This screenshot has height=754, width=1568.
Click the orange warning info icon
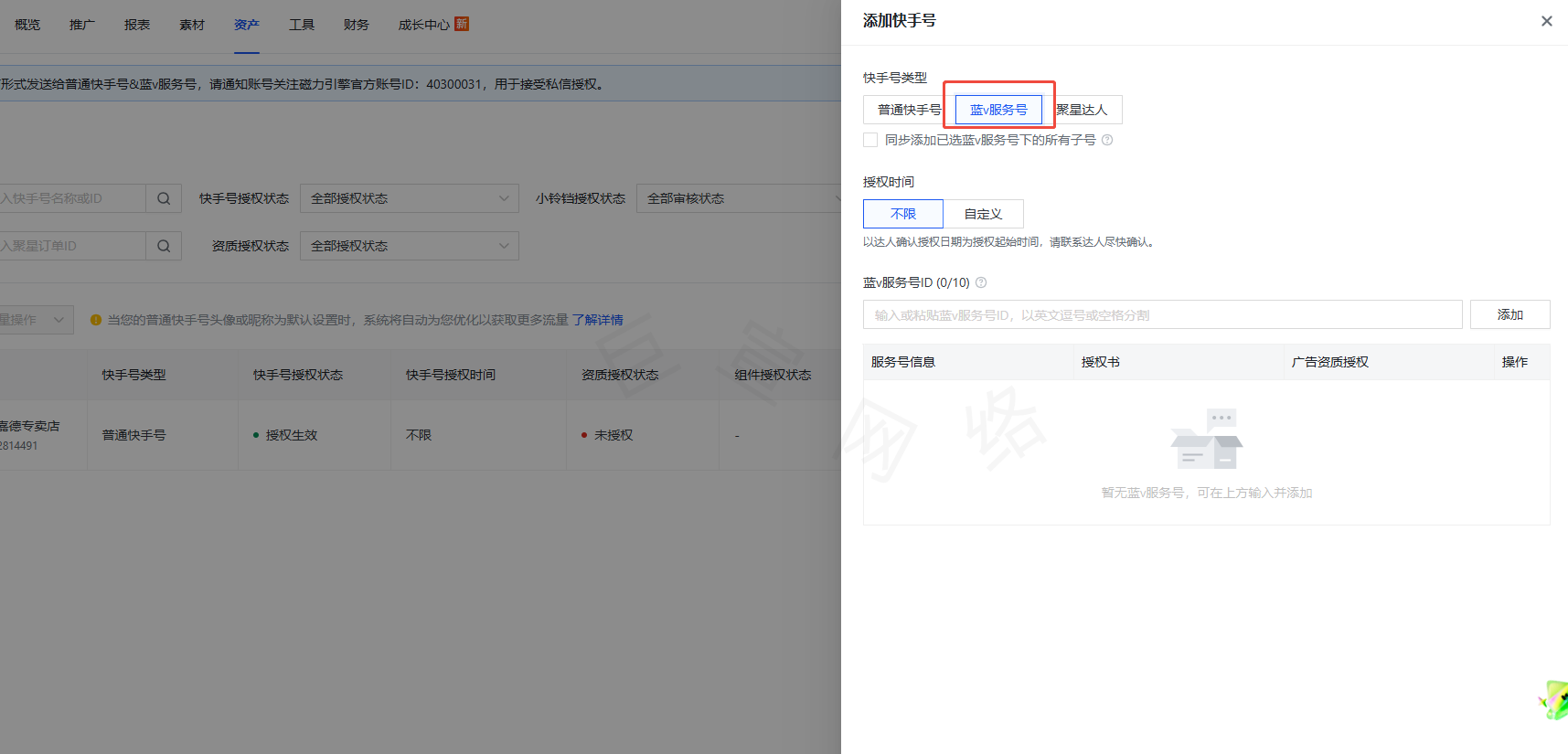(96, 320)
